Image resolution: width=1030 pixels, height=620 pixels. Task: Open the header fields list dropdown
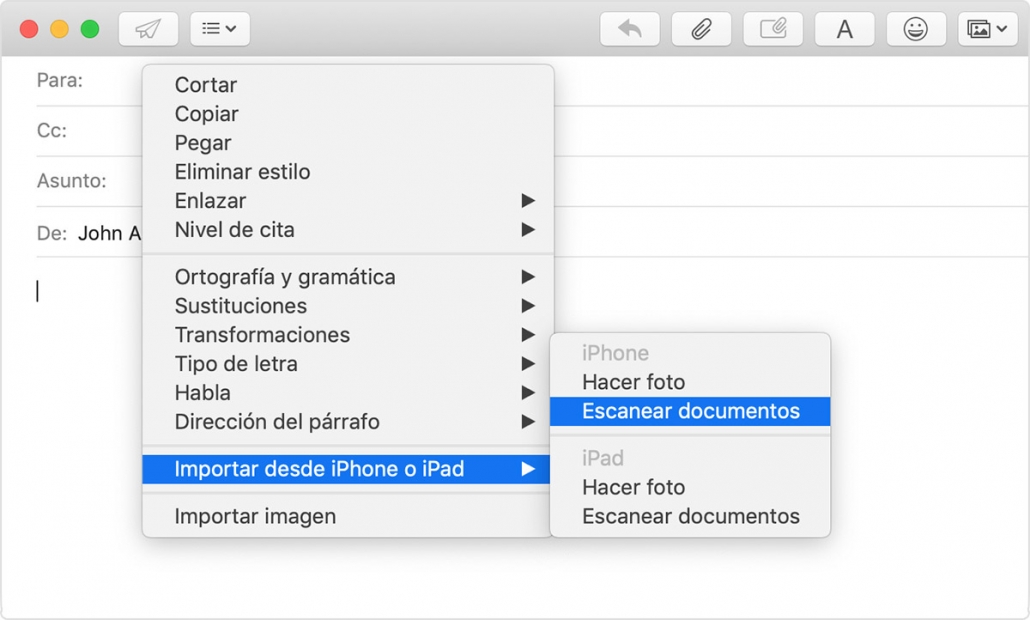pos(220,29)
